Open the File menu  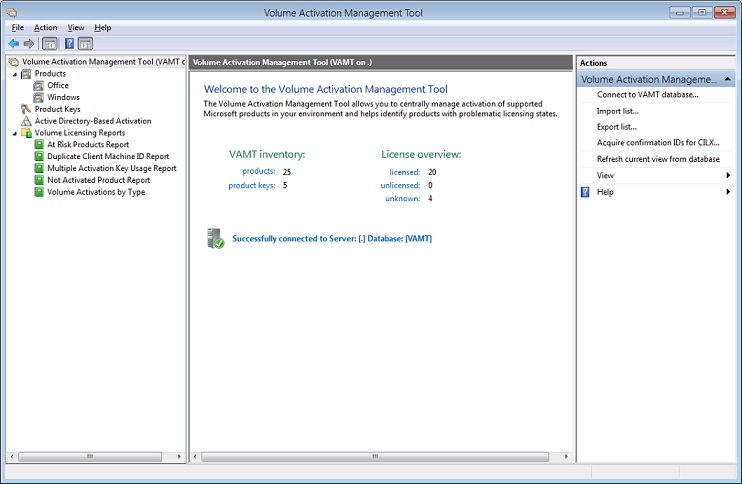pyautogui.click(x=18, y=28)
